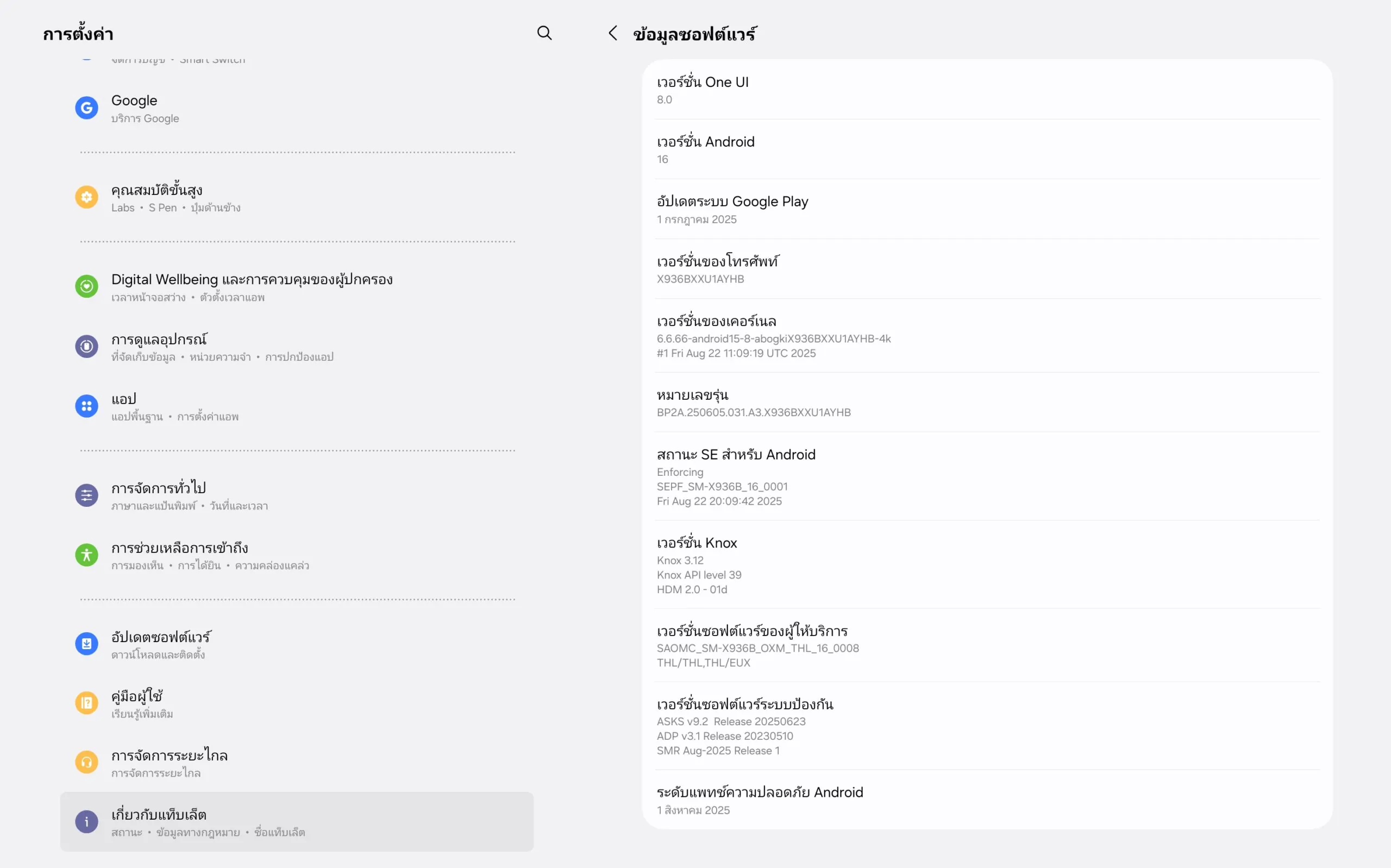
Task: Open การดูแลอุปกรณ์ entry
Action: click(297, 346)
